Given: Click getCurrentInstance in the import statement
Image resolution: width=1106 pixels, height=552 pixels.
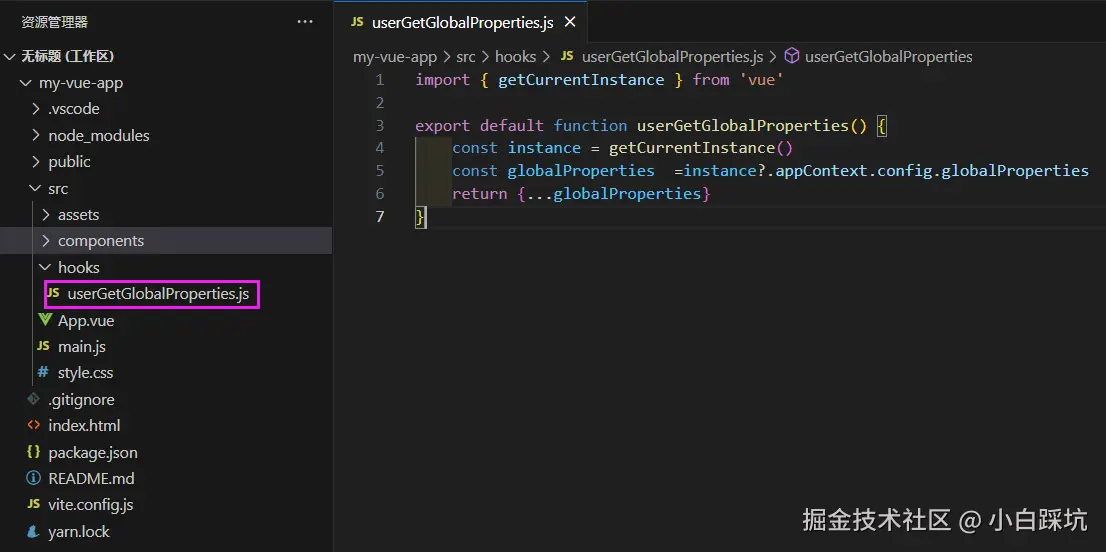Looking at the screenshot, I should [581, 80].
